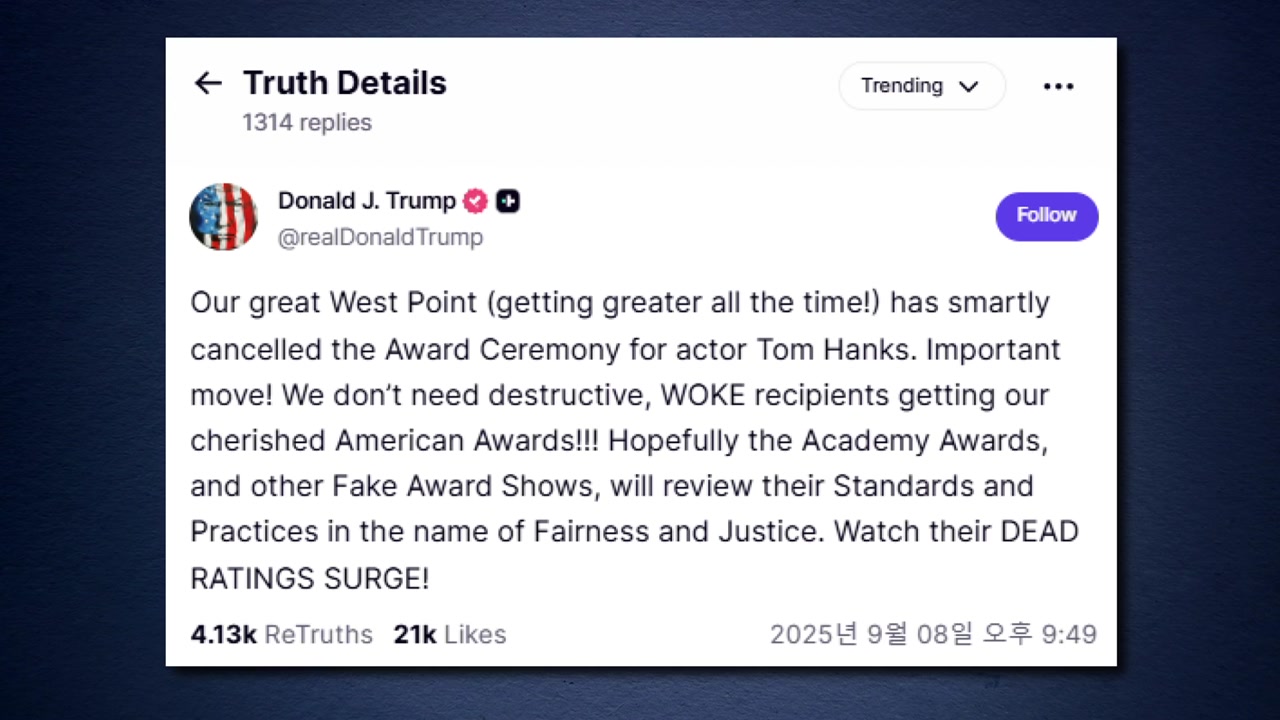This screenshot has width=1280, height=720.
Task: Click the Donald J. Trump display name
Action: [366, 201]
